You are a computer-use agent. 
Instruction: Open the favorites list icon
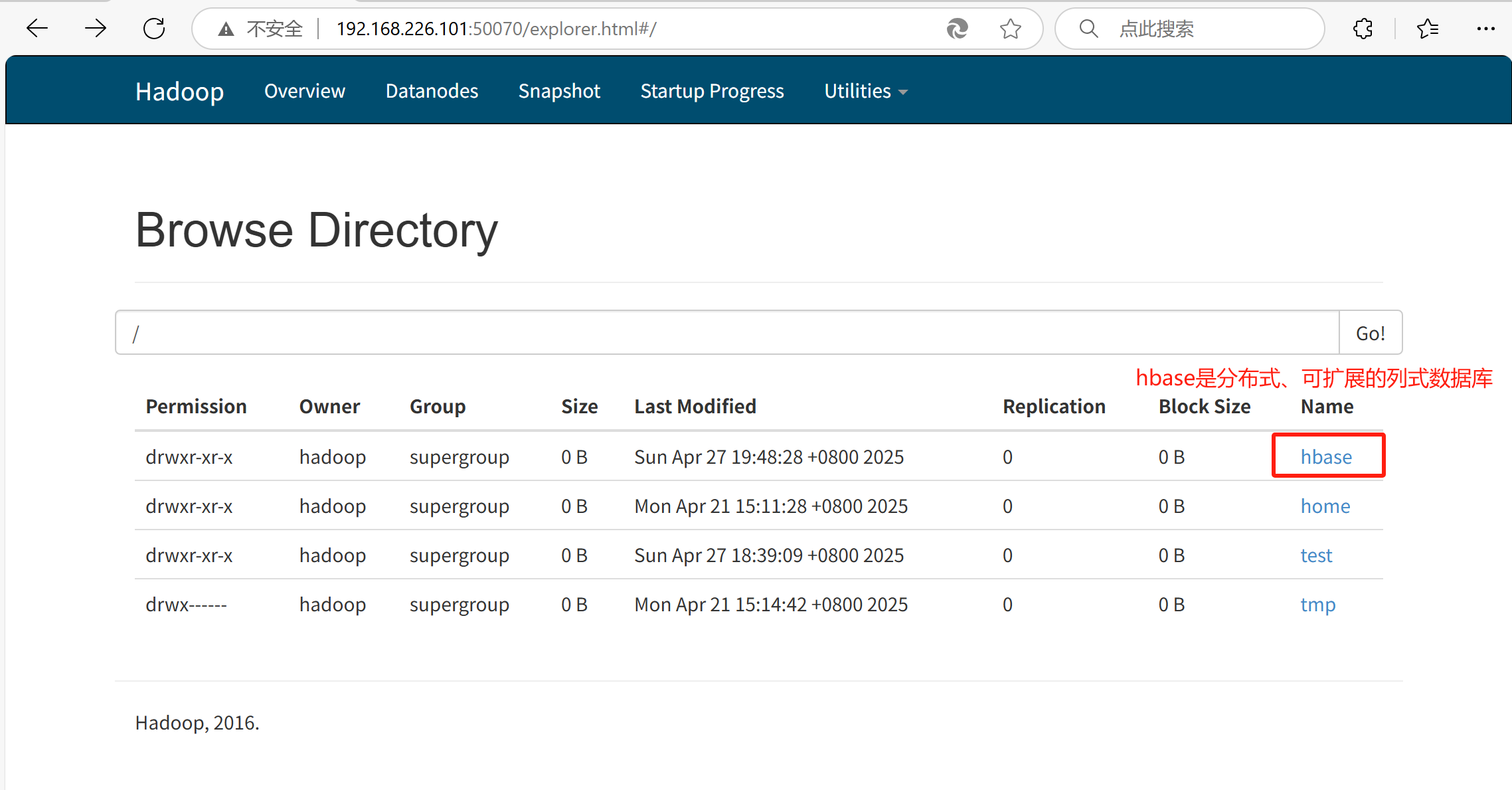(1427, 29)
